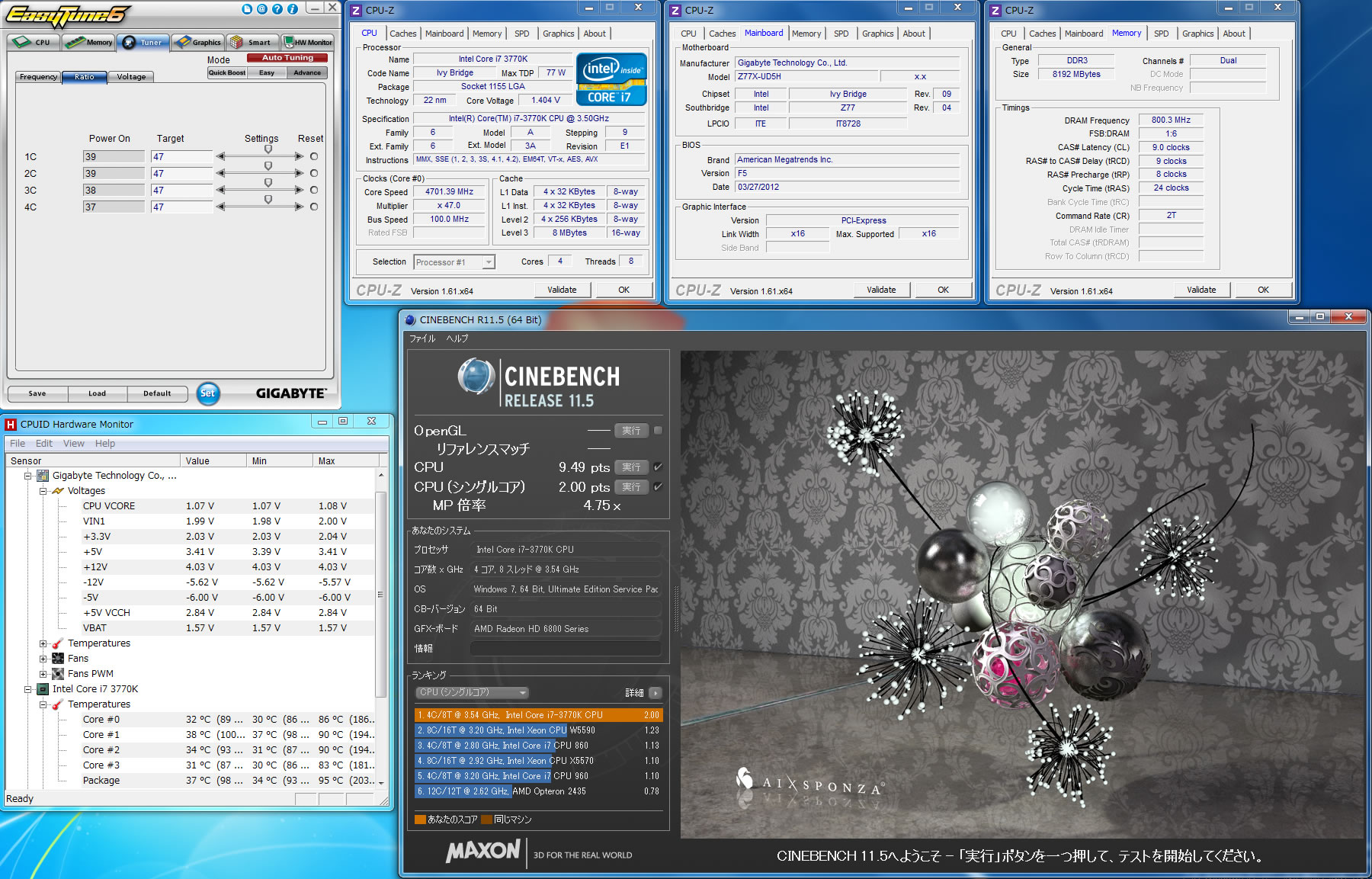
Task: Open the EasyTune6 document icon at top
Action: click(x=246, y=9)
